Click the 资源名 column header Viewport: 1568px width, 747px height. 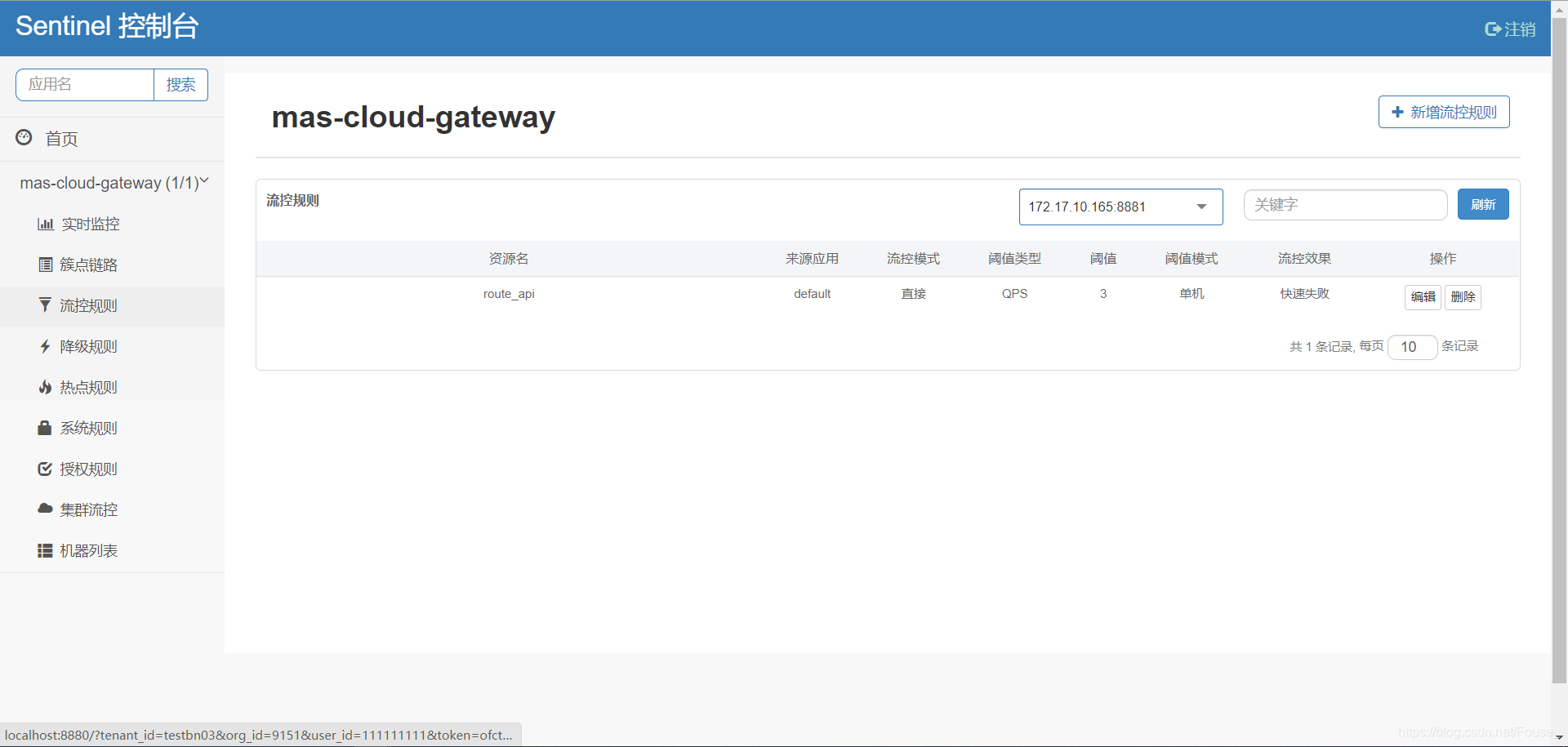tap(509, 259)
